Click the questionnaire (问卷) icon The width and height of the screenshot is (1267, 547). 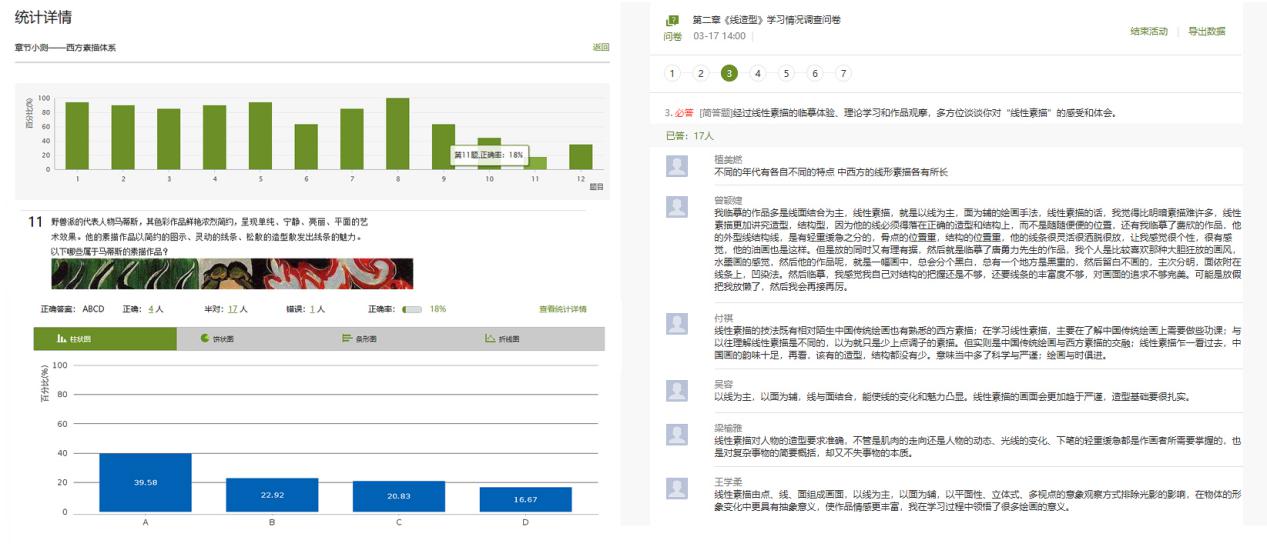672,21
